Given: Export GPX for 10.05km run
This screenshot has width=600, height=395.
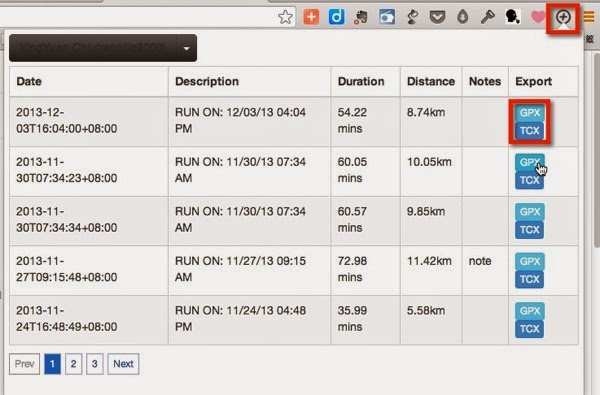Looking at the screenshot, I should [x=530, y=162].
